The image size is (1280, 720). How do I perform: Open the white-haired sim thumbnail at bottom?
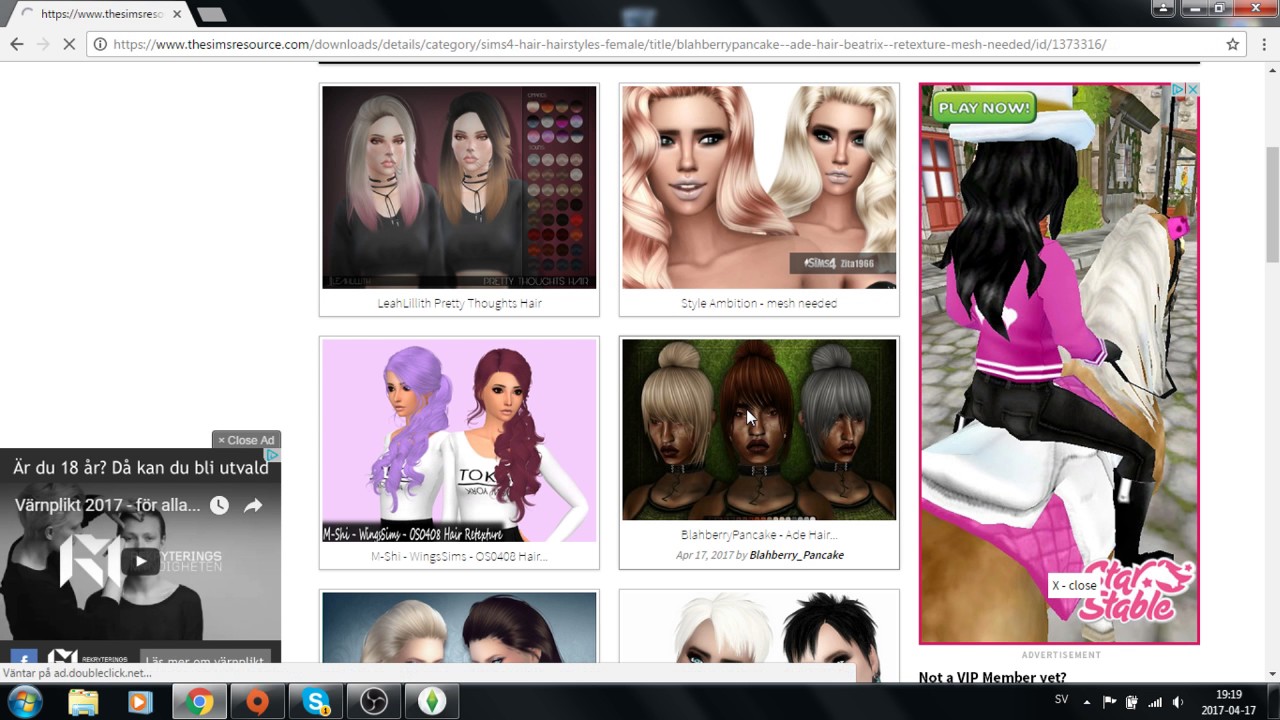click(x=759, y=626)
